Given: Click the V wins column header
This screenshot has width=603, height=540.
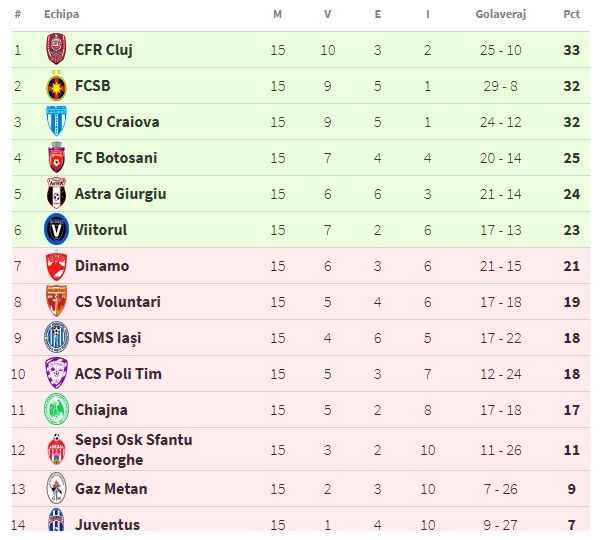Looking at the screenshot, I should [x=327, y=15].
